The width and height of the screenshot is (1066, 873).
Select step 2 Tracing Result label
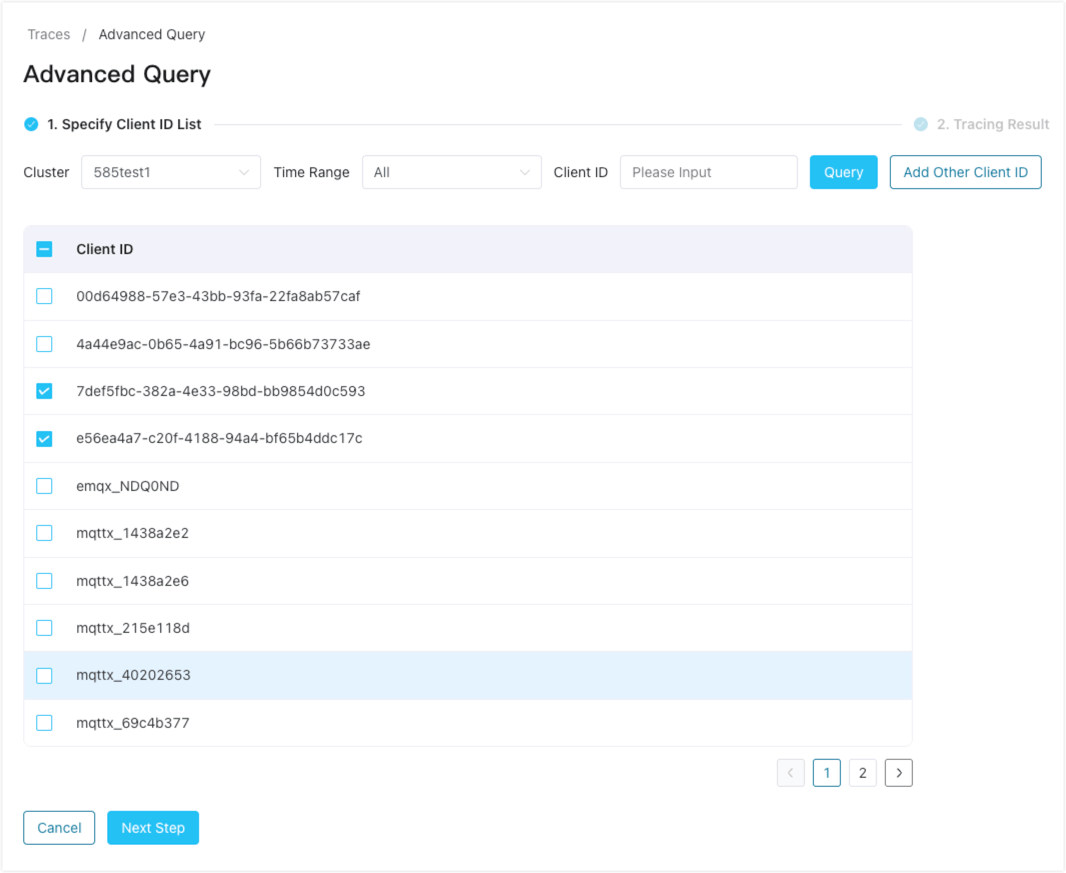993,124
